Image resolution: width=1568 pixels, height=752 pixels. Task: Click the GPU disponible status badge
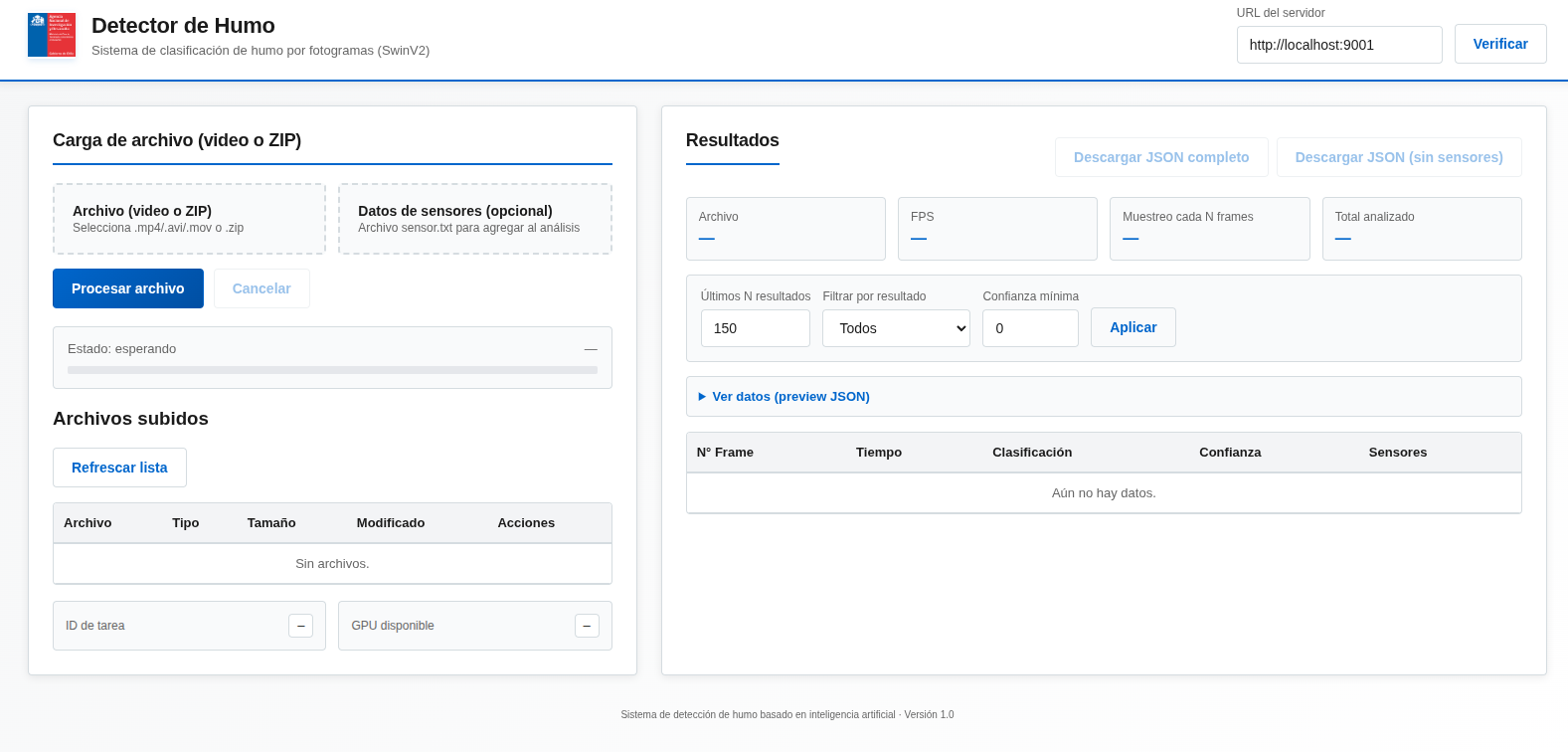pos(587,626)
